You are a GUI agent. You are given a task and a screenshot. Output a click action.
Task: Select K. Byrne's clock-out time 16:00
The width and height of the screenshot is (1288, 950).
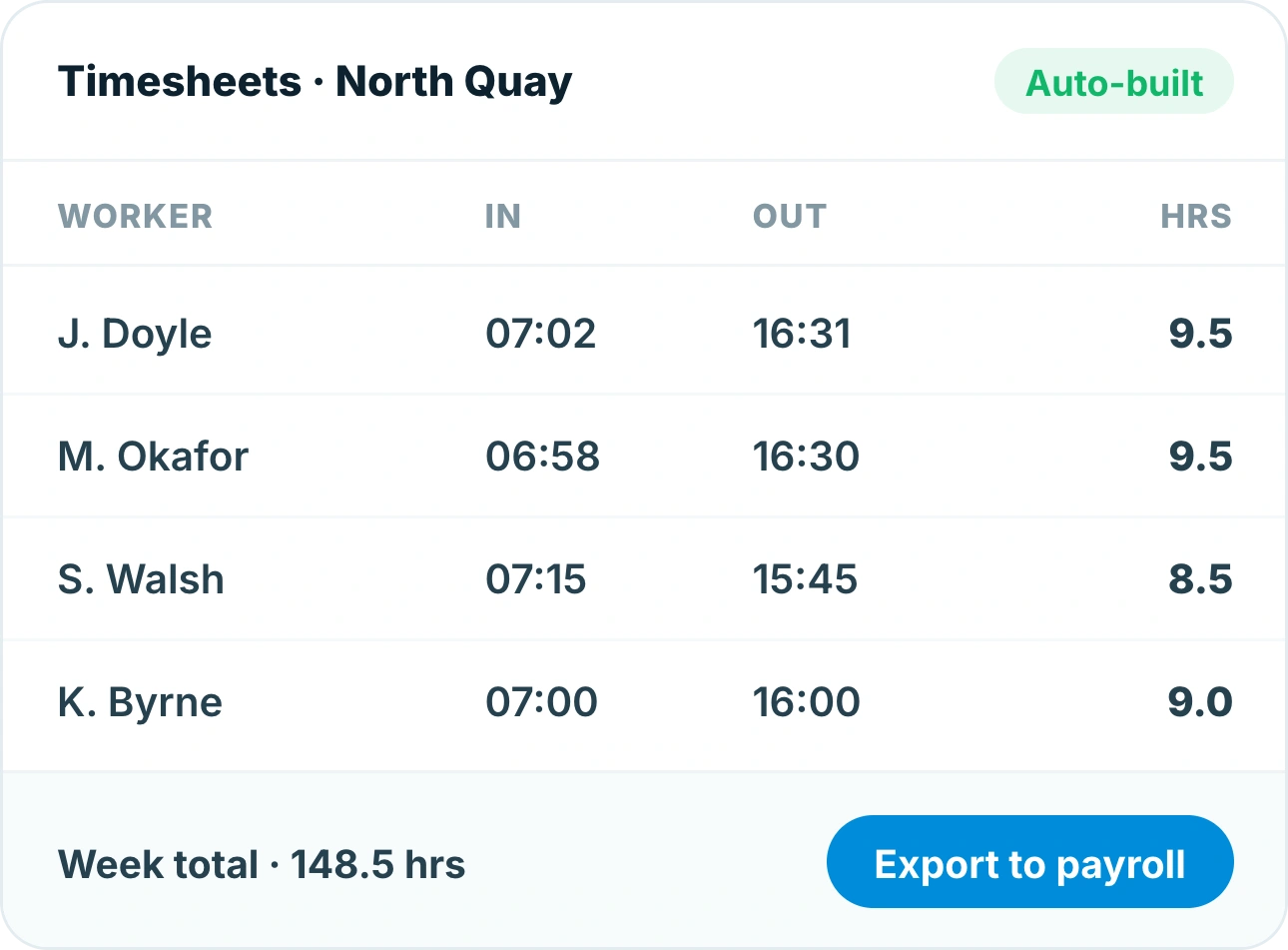coord(806,702)
